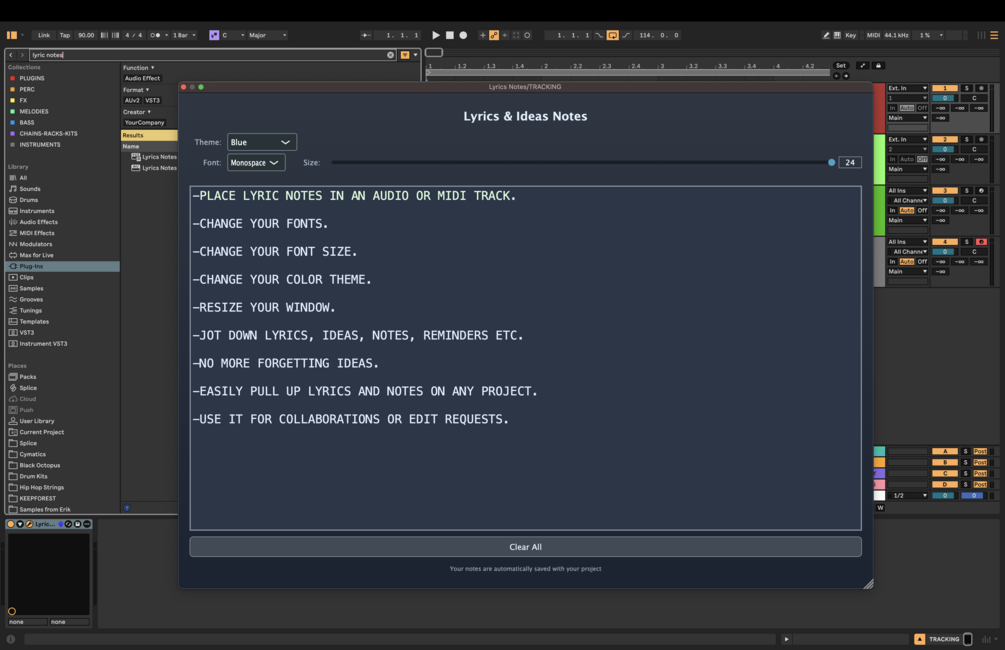The image size is (1005, 650).
Task: Disarm recording on track 4
Action: (x=981, y=242)
